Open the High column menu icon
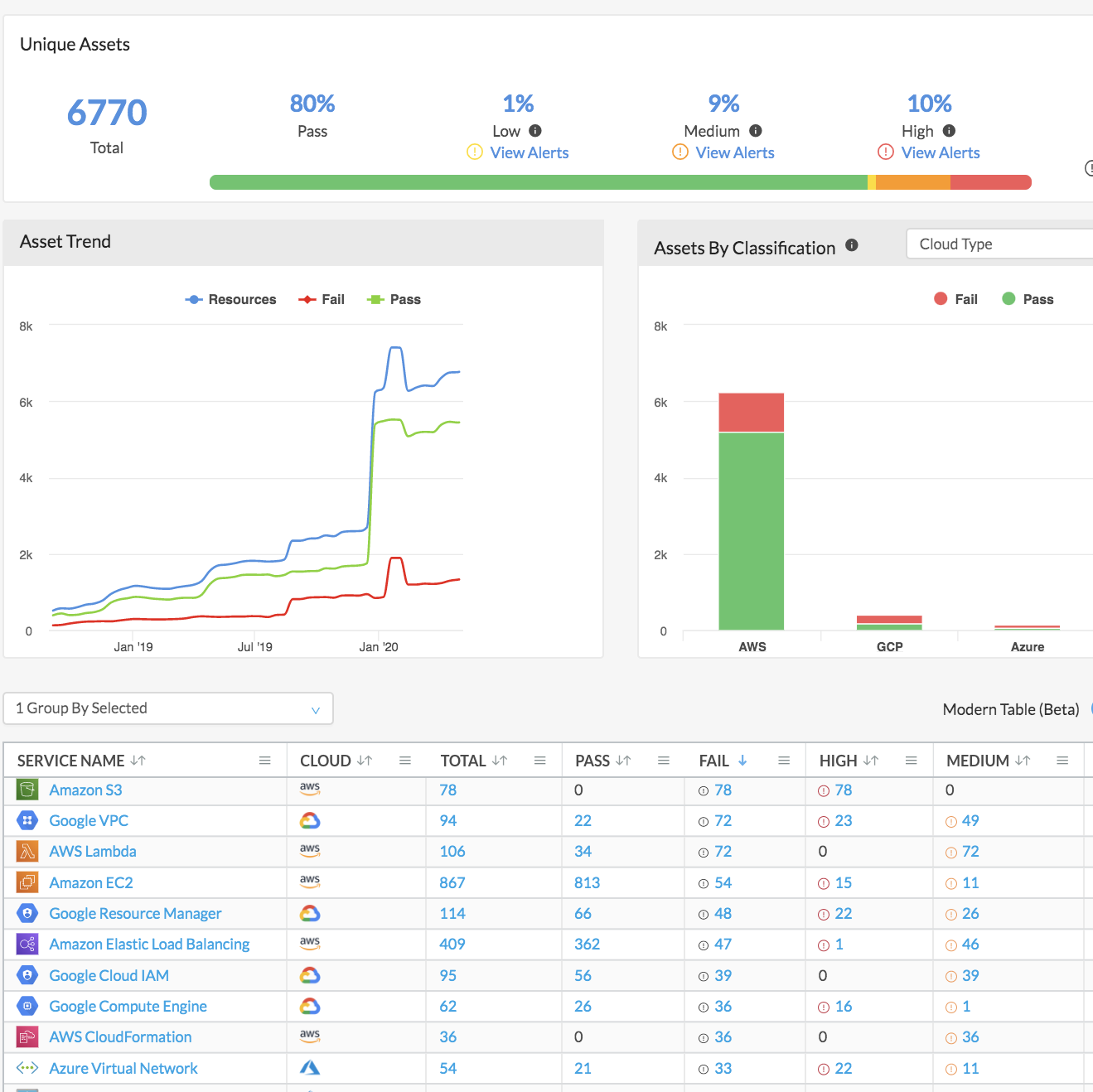1093x1092 pixels. [912, 761]
